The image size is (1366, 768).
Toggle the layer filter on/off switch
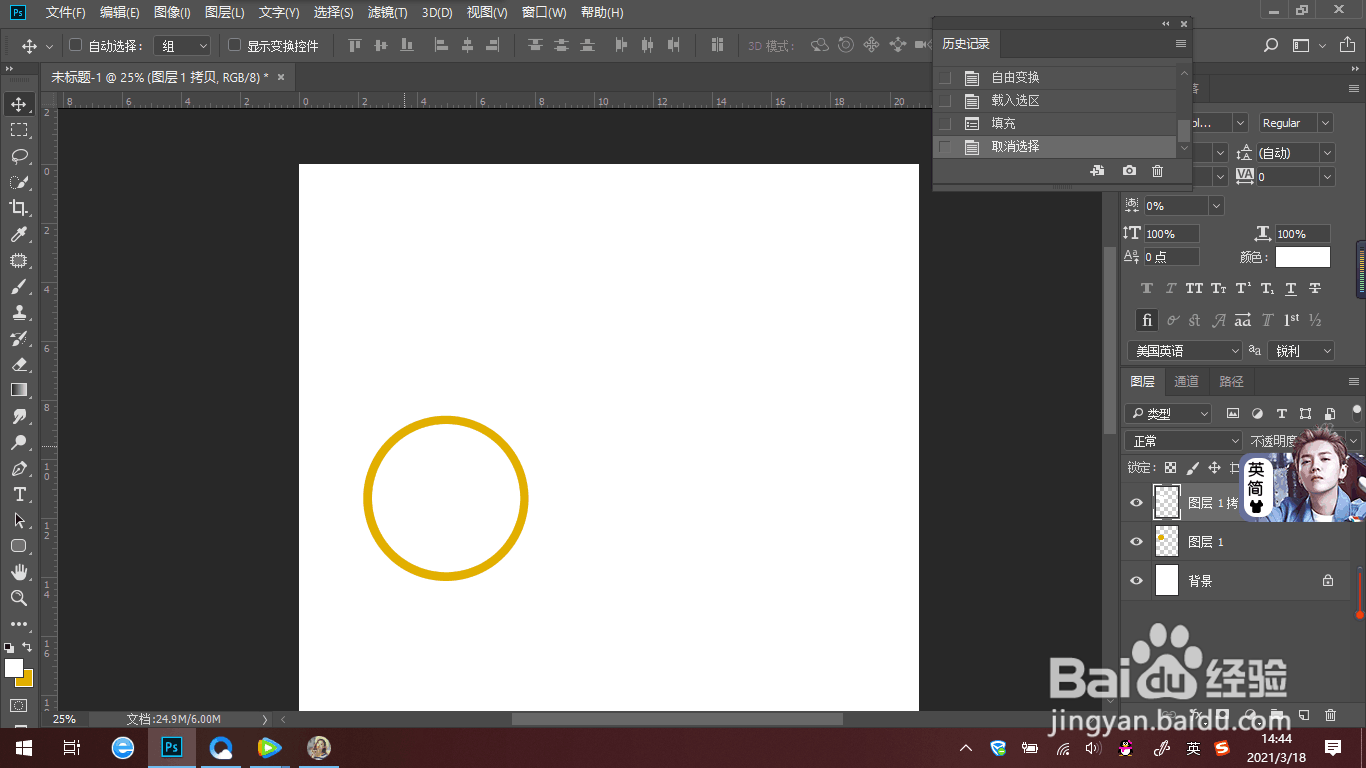pyautogui.click(x=1357, y=410)
